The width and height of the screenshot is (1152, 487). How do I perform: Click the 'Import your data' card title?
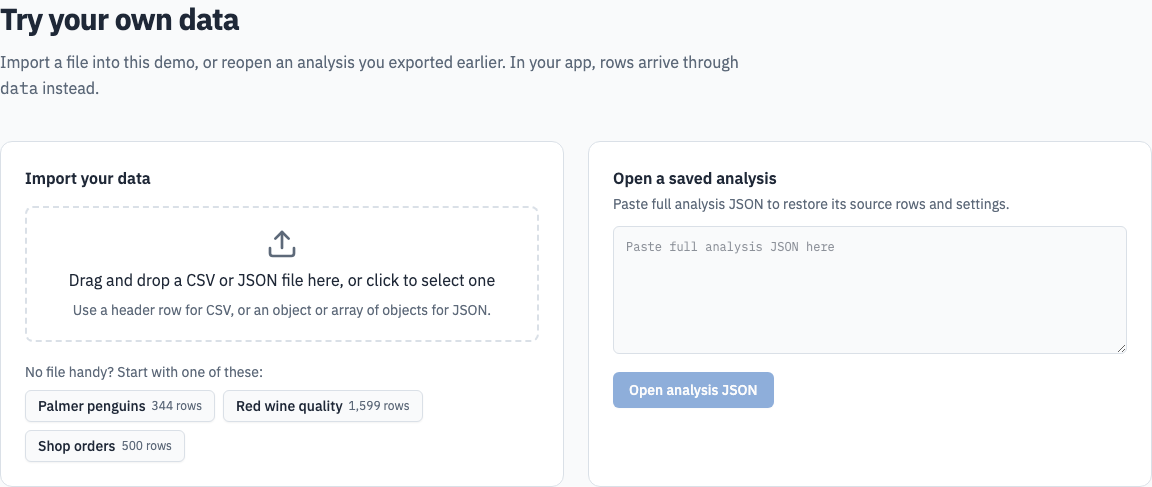[x=88, y=178]
